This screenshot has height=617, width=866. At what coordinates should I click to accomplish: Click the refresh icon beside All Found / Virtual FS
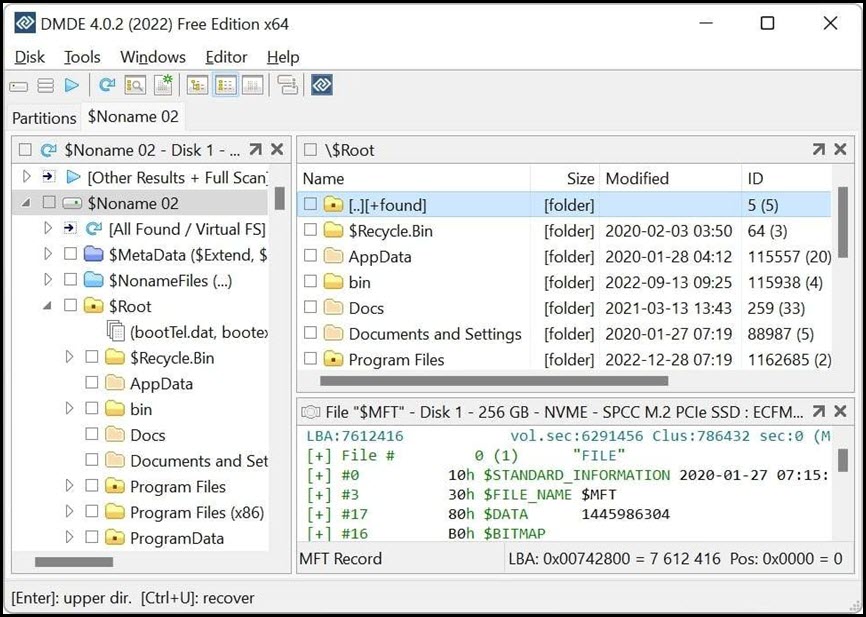click(94, 229)
